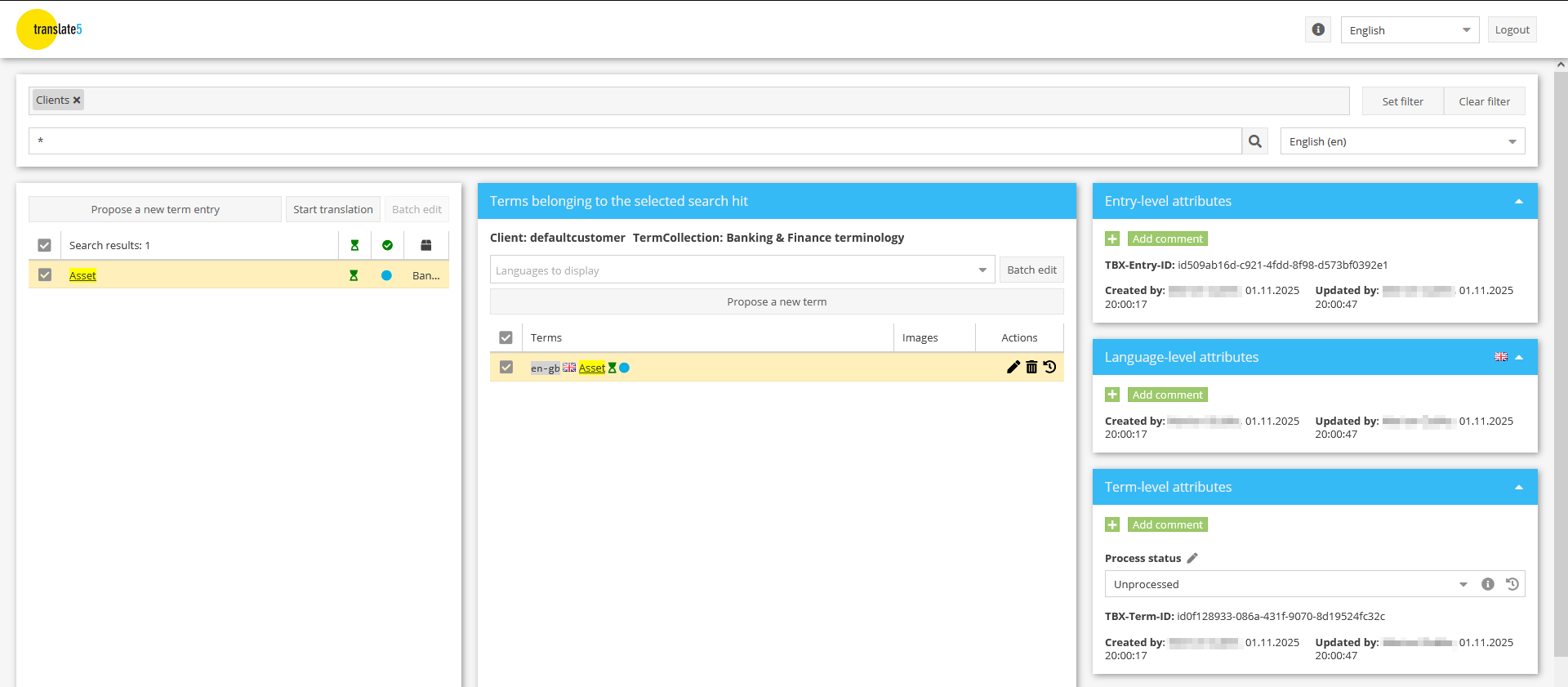Delete the Asset term via trash icon
1568x687 pixels.
[x=1031, y=368]
